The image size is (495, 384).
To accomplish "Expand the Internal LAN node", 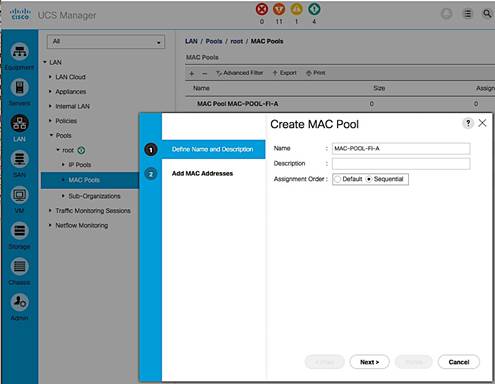I will click(x=50, y=106).
